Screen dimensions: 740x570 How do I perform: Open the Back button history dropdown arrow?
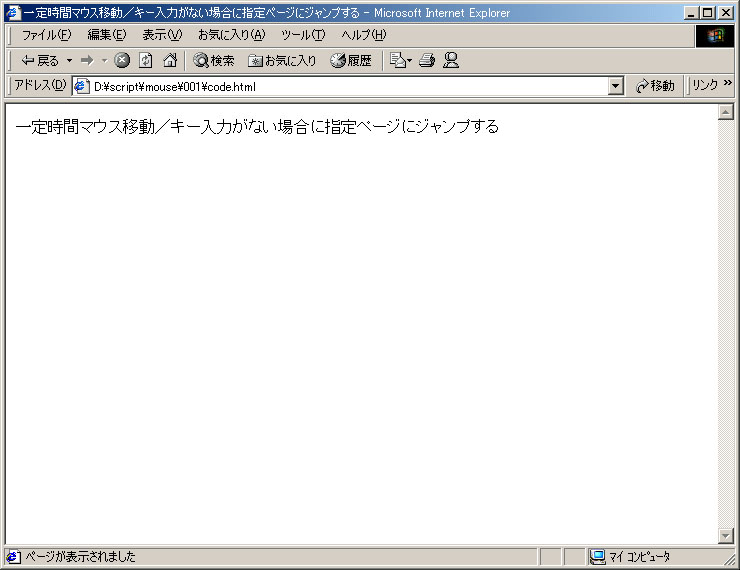pyautogui.click(x=69, y=60)
